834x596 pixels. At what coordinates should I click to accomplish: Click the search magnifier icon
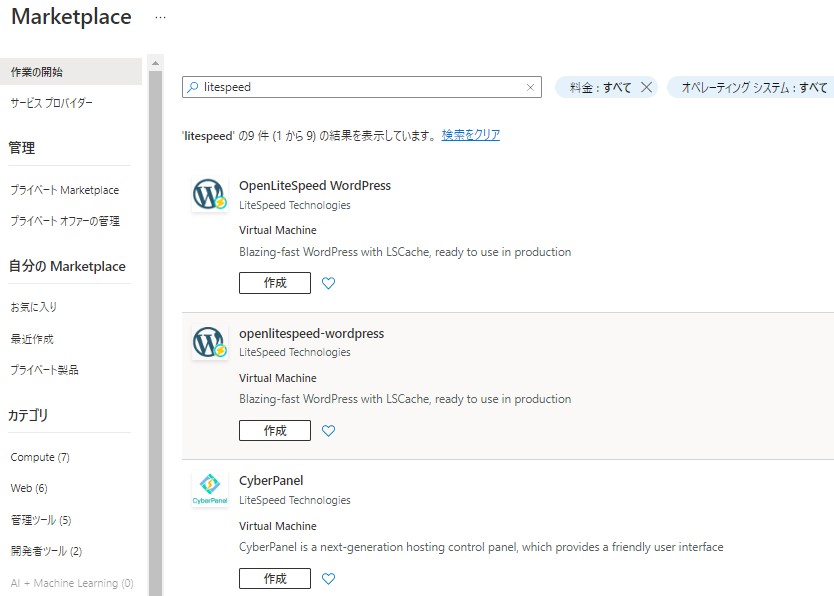[x=193, y=87]
